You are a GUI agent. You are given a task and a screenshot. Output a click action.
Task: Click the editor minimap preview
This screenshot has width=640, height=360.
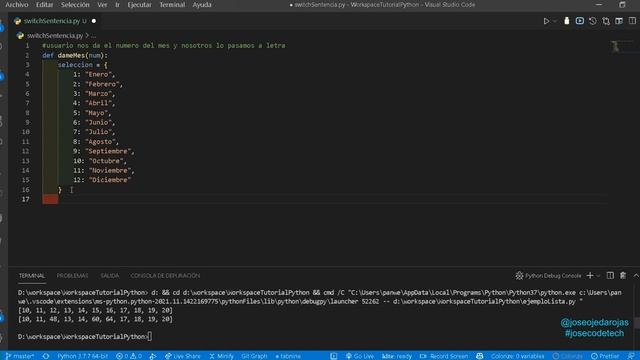pyautogui.click(x=623, y=47)
